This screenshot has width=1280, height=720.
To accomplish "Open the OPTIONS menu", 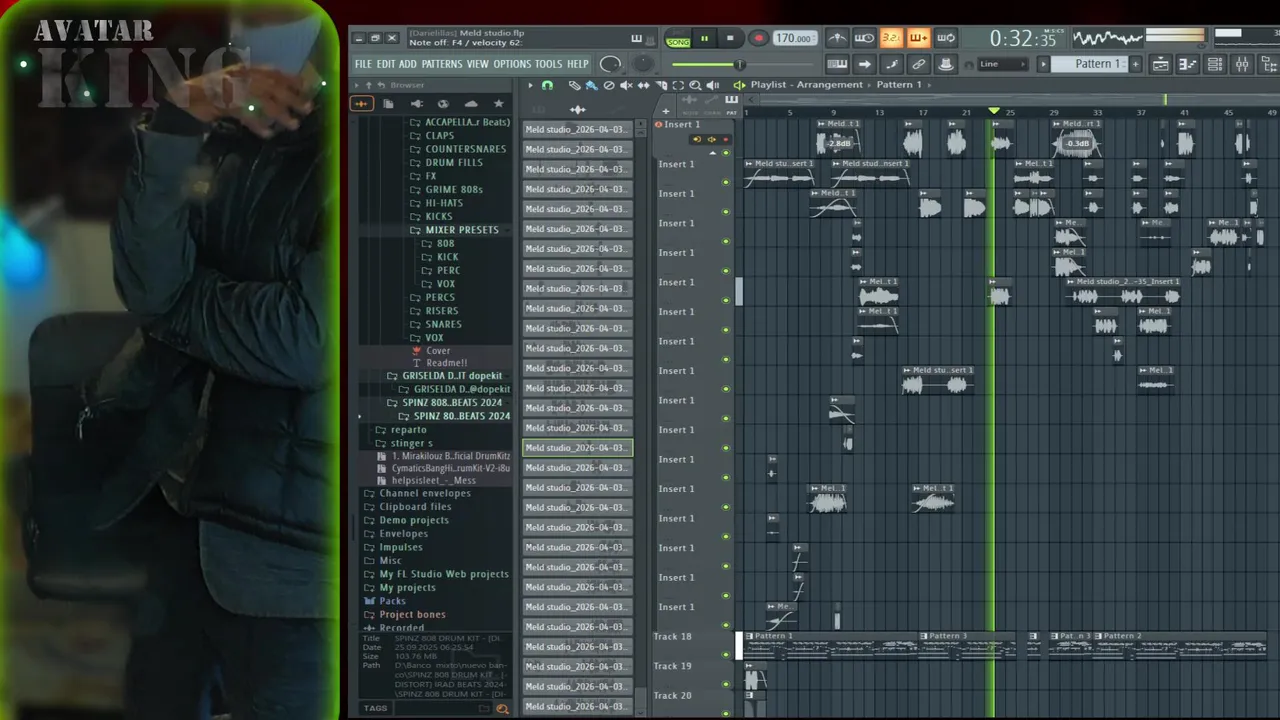I will (x=512, y=64).
